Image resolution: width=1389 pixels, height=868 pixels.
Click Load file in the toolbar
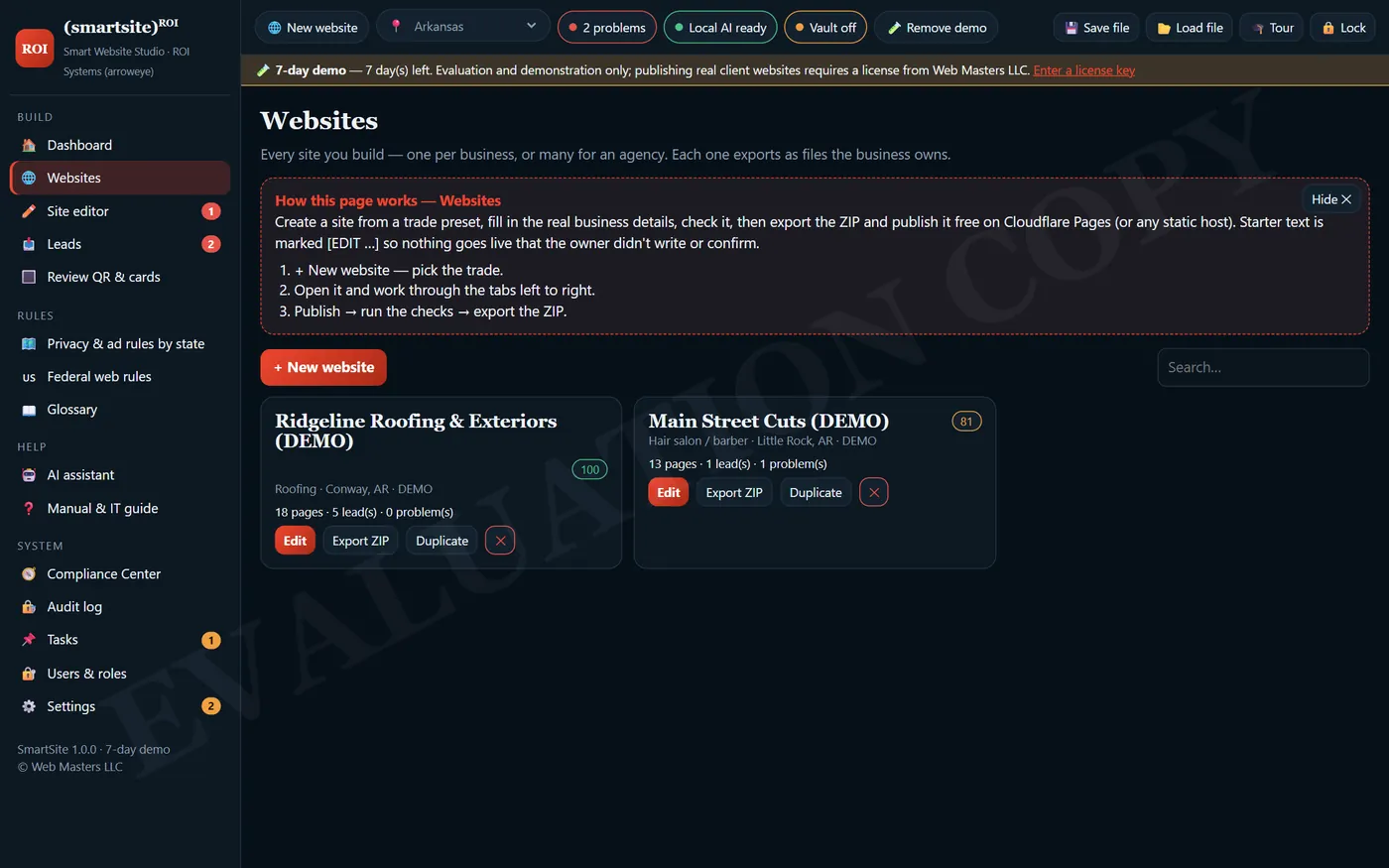(1190, 28)
